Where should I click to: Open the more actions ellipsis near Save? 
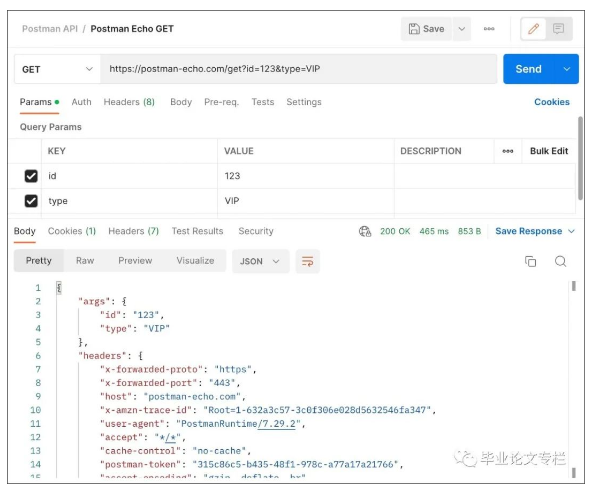(x=489, y=29)
